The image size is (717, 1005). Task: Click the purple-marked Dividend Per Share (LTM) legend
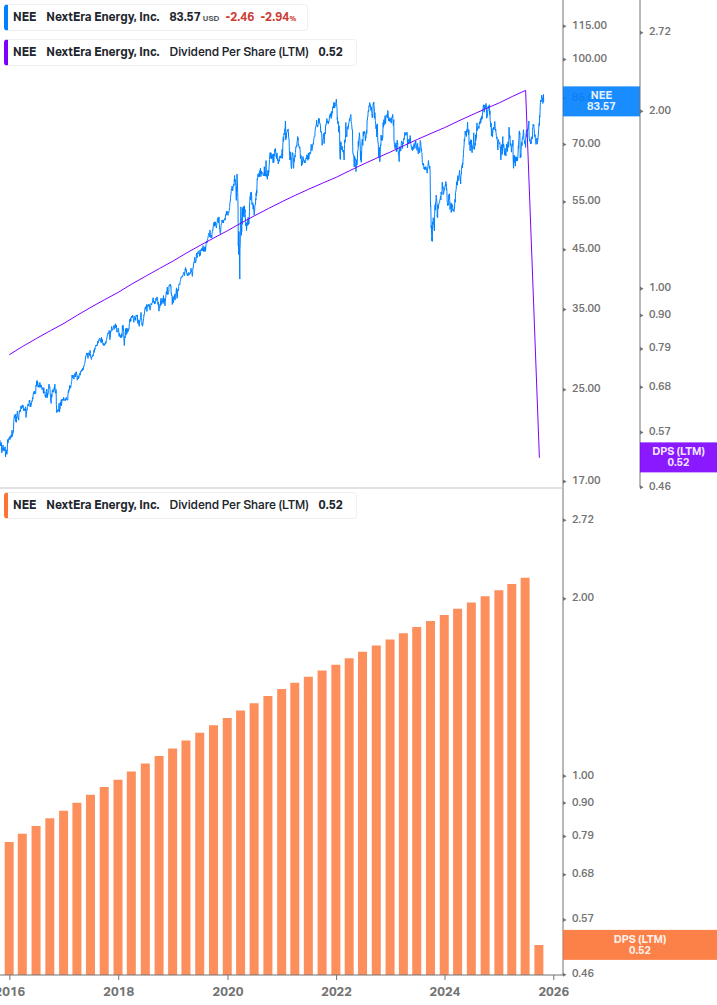(179, 53)
